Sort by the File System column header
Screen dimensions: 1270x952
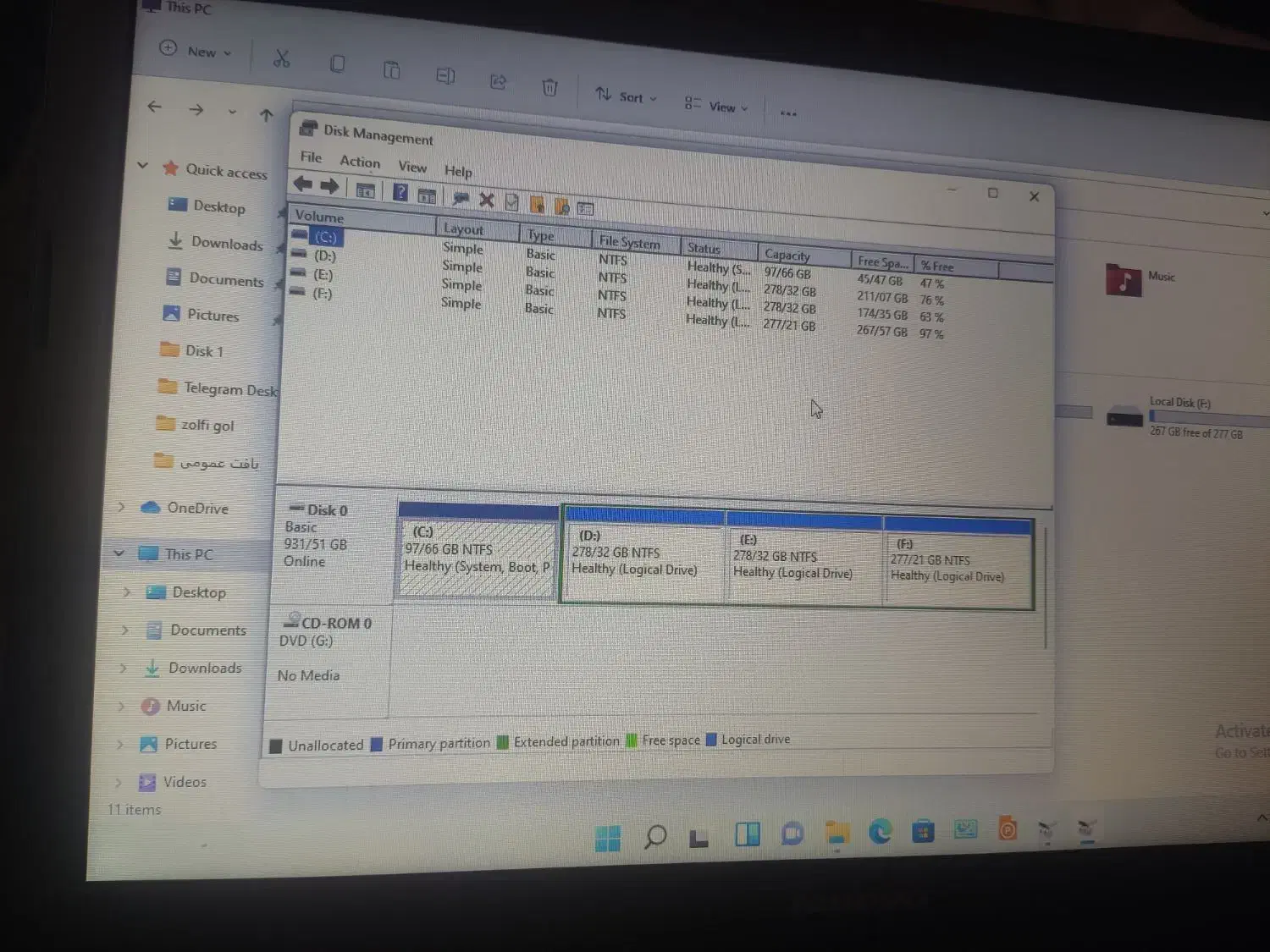pos(636,242)
